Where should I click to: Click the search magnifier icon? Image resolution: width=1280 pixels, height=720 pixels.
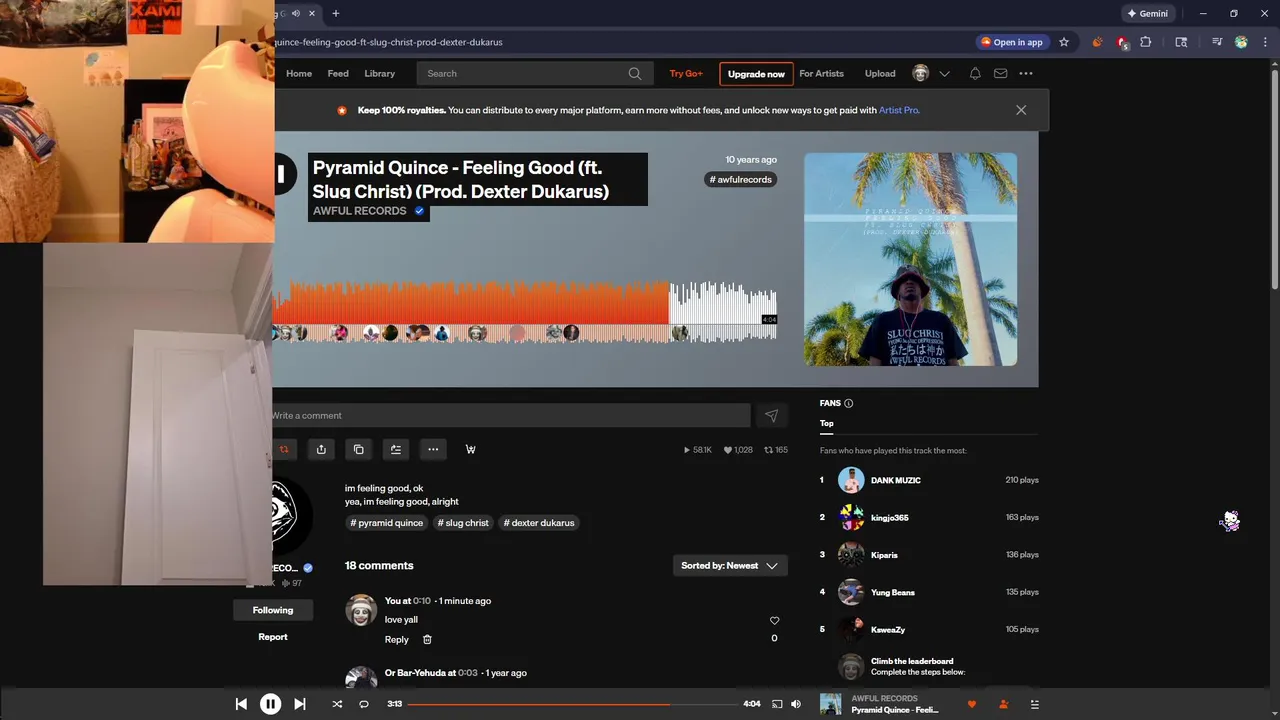click(x=635, y=73)
